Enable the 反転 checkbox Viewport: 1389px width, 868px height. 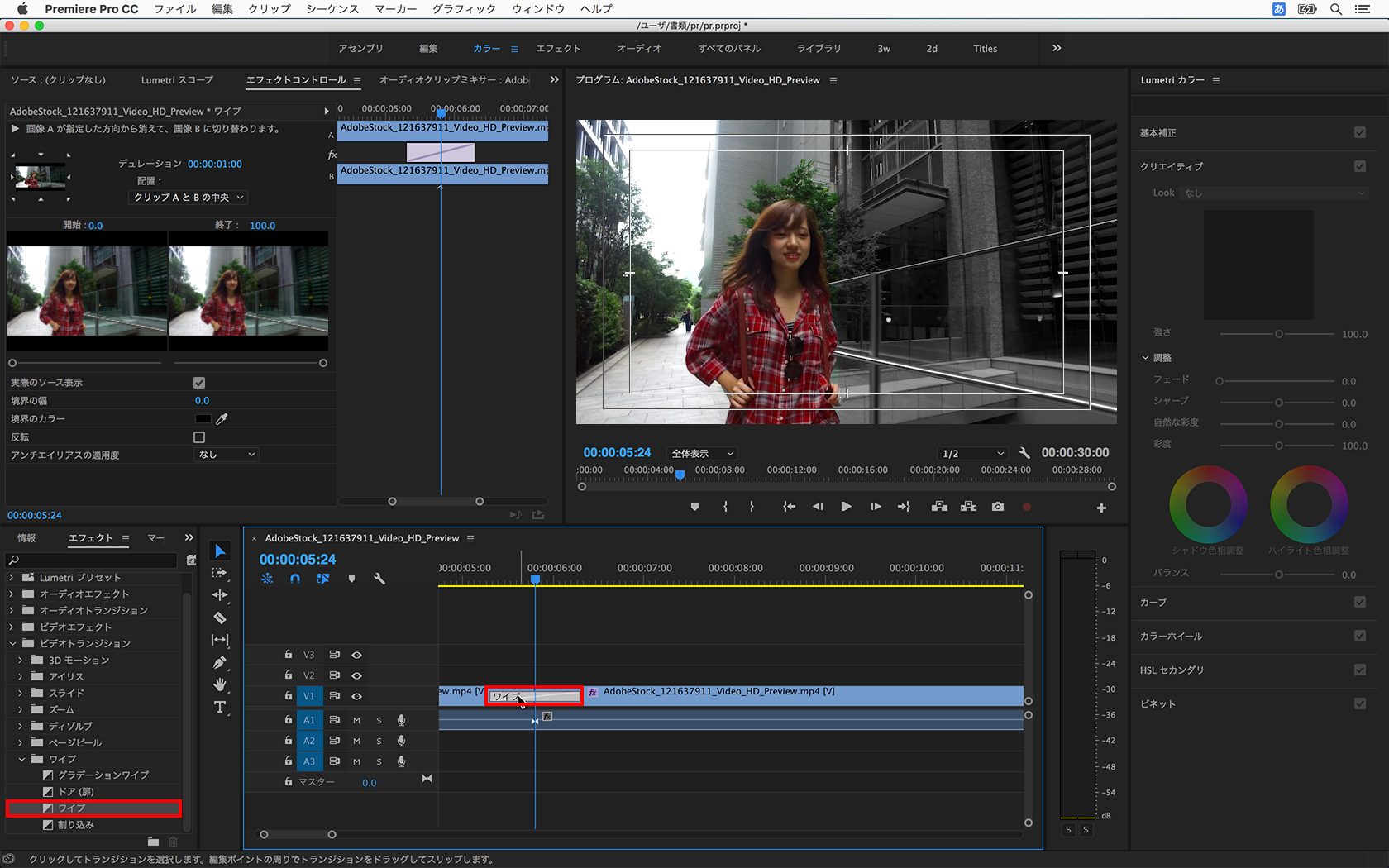click(199, 437)
